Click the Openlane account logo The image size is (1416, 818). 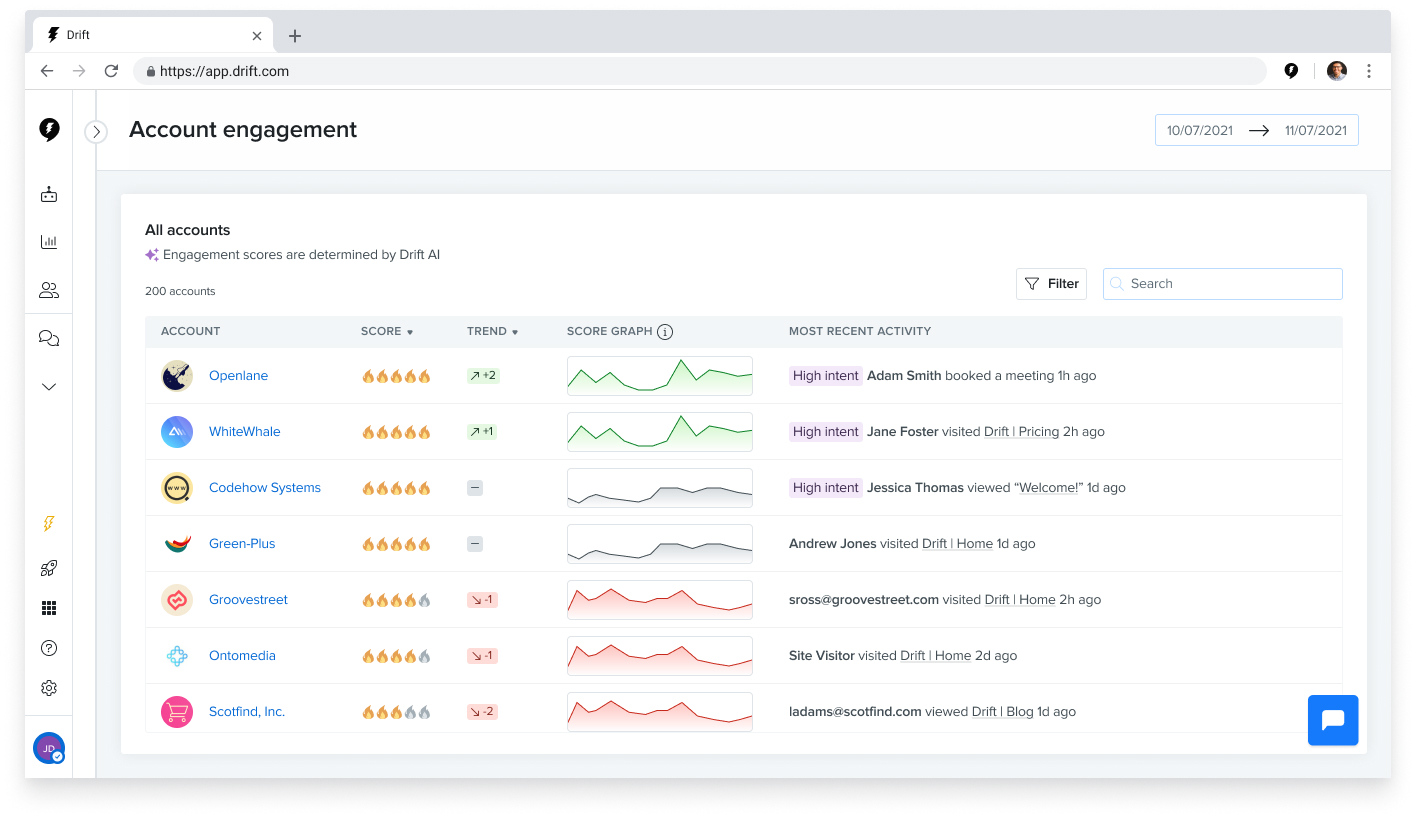(x=177, y=376)
